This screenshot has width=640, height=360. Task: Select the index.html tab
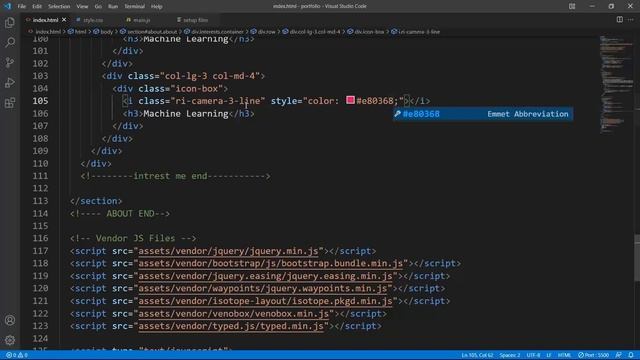pyautogui.click(x=45, y=20)
